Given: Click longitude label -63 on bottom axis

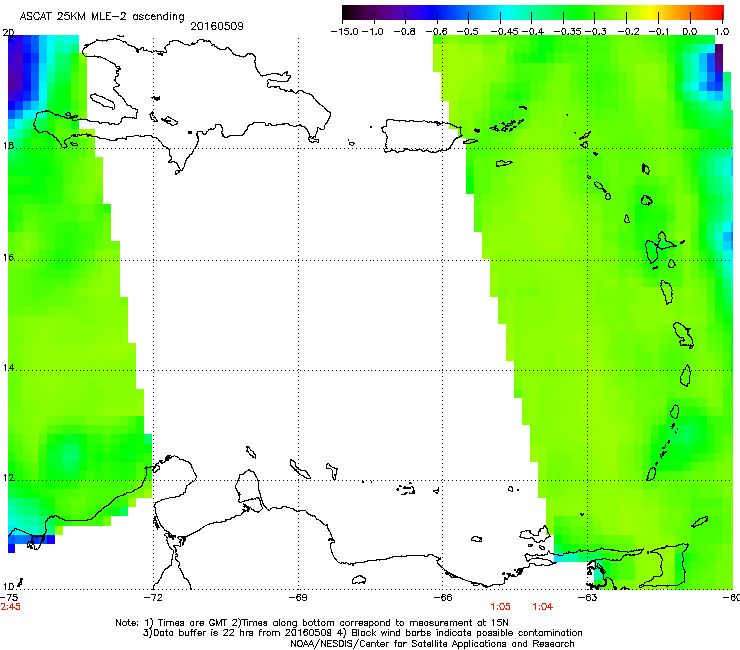Looking at the screenshot, I should pos(588,598).
